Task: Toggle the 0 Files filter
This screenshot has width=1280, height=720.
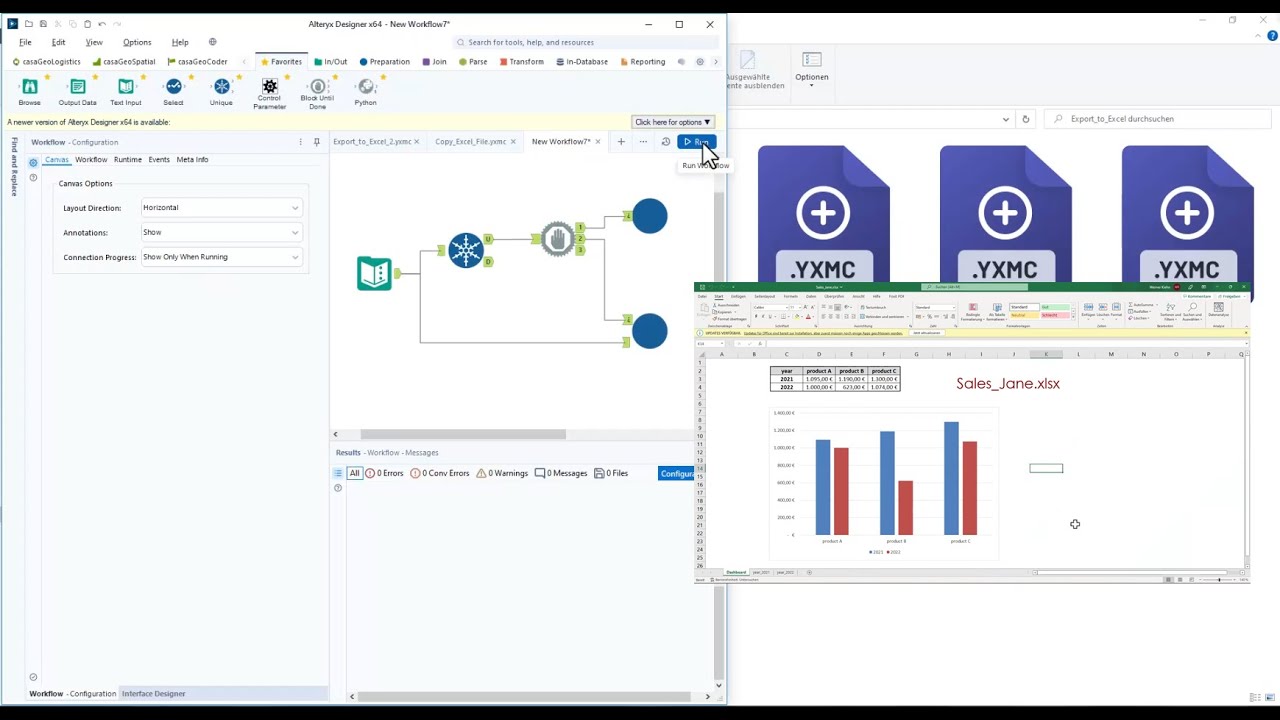Action: [x=611, y=473]
